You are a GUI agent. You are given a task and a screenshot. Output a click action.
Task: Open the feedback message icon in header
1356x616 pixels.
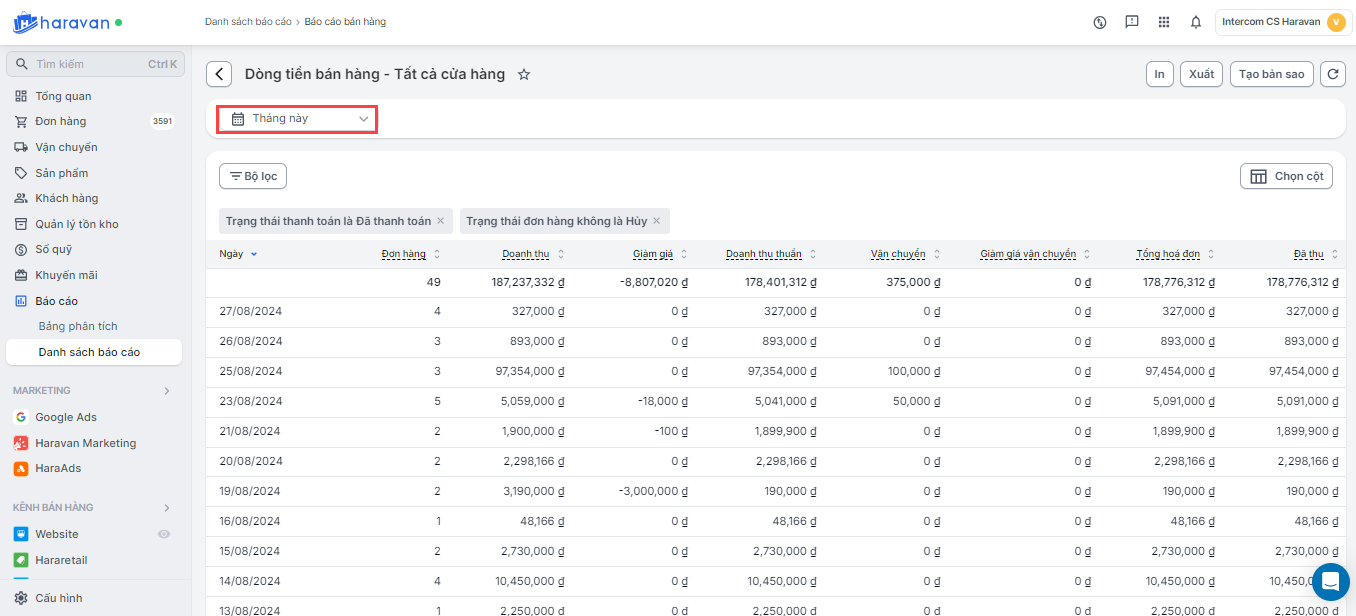(1131, 22)
